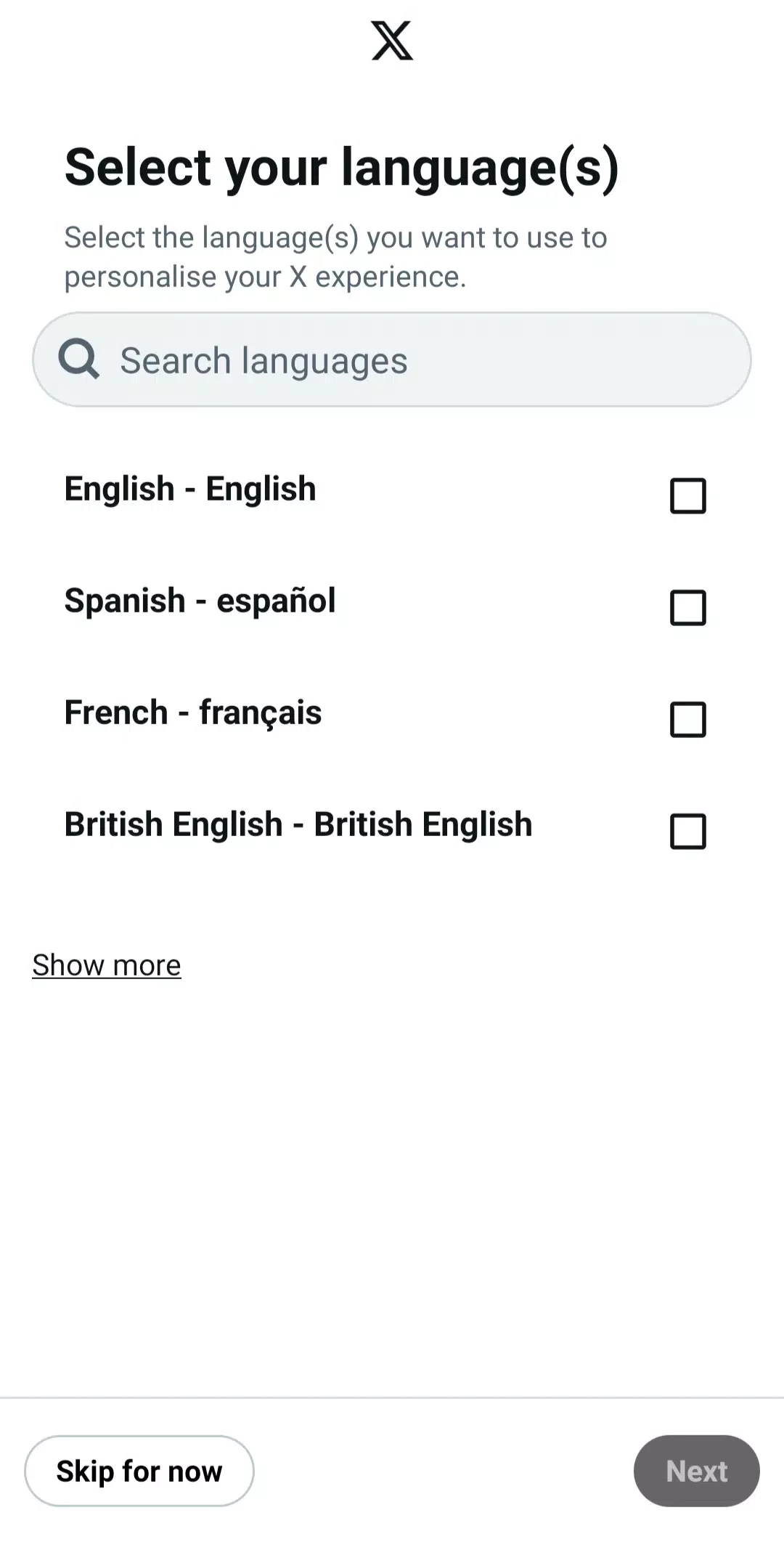Image resolution: width=784 pixels, height=1542 pixels.
Task: Toggle the British English checkbox
Action: (x=687, y=832)
